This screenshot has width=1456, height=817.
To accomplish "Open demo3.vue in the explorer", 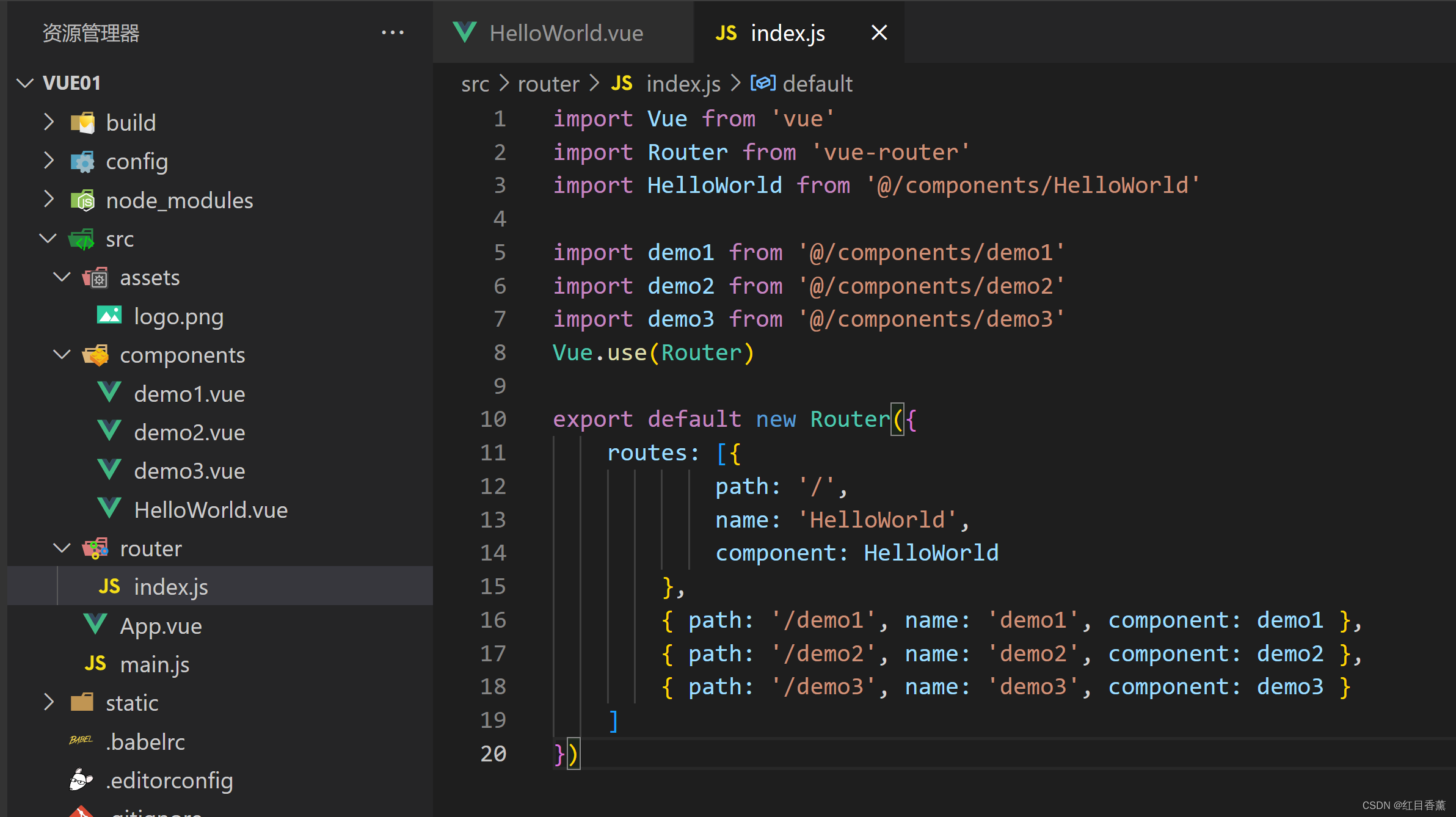I will [x=189, y=471].
